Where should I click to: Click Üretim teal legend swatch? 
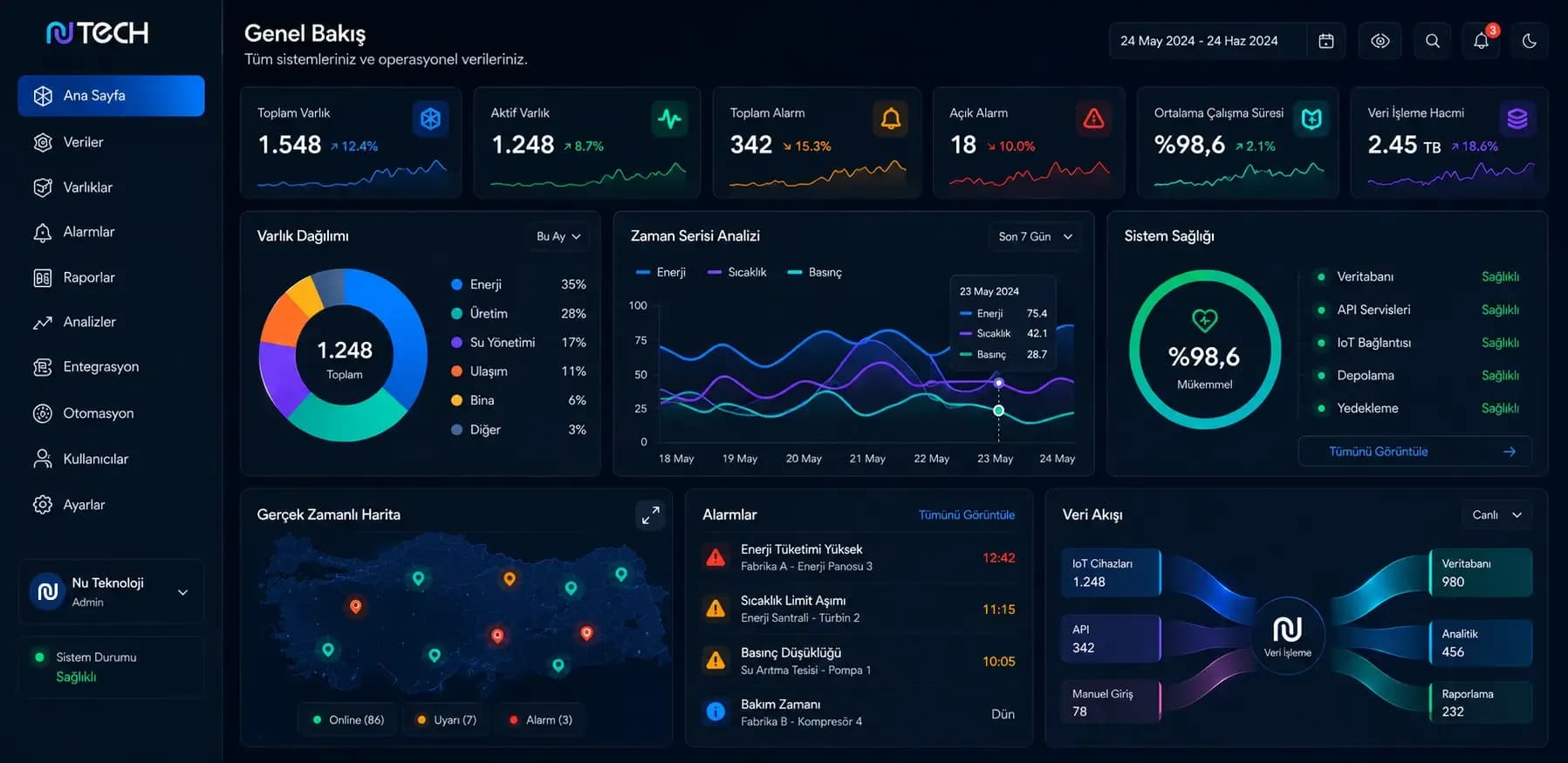(x=456, y=313)
